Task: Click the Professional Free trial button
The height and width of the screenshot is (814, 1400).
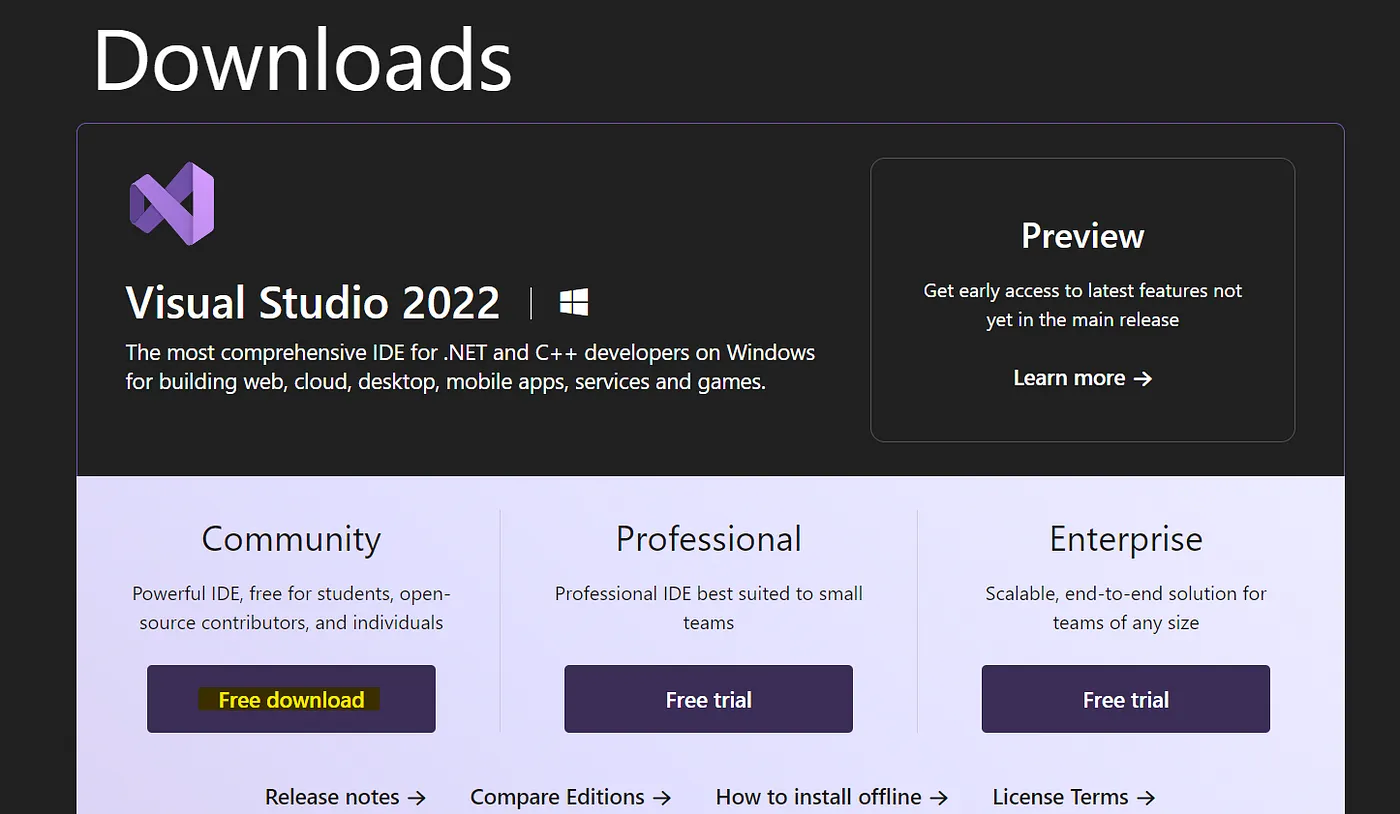Action: click(x=708, y=699)
